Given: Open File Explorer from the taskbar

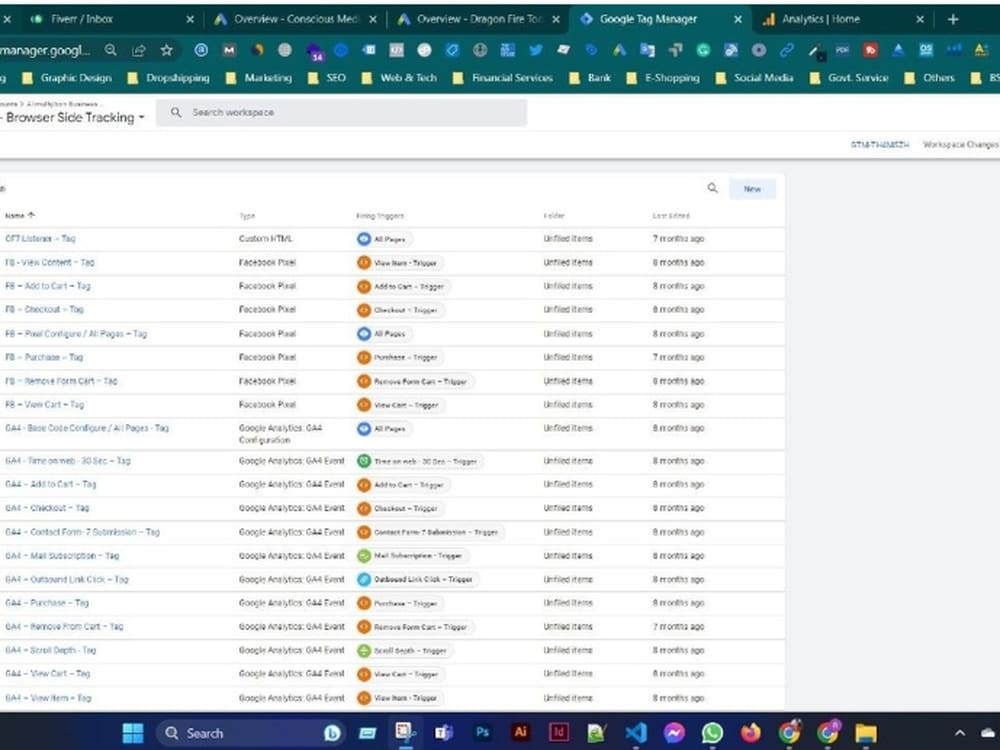Looking at the screenshot, I should [865, 733].
